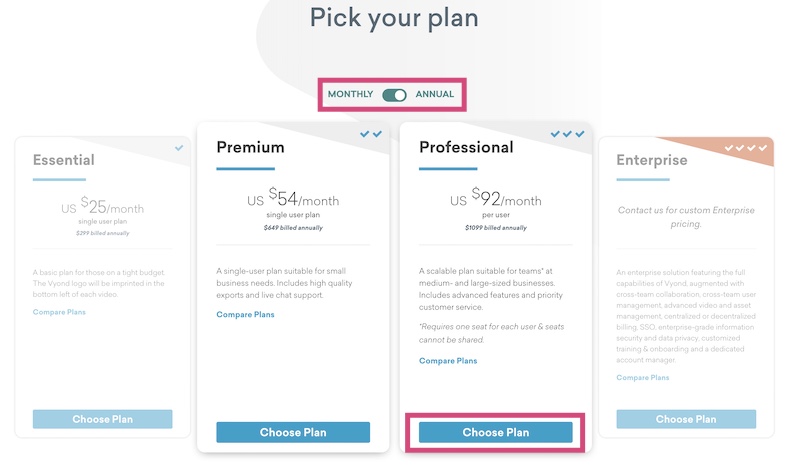Click the Enterprise plan four-checkmark icon

tap(745, 148)
